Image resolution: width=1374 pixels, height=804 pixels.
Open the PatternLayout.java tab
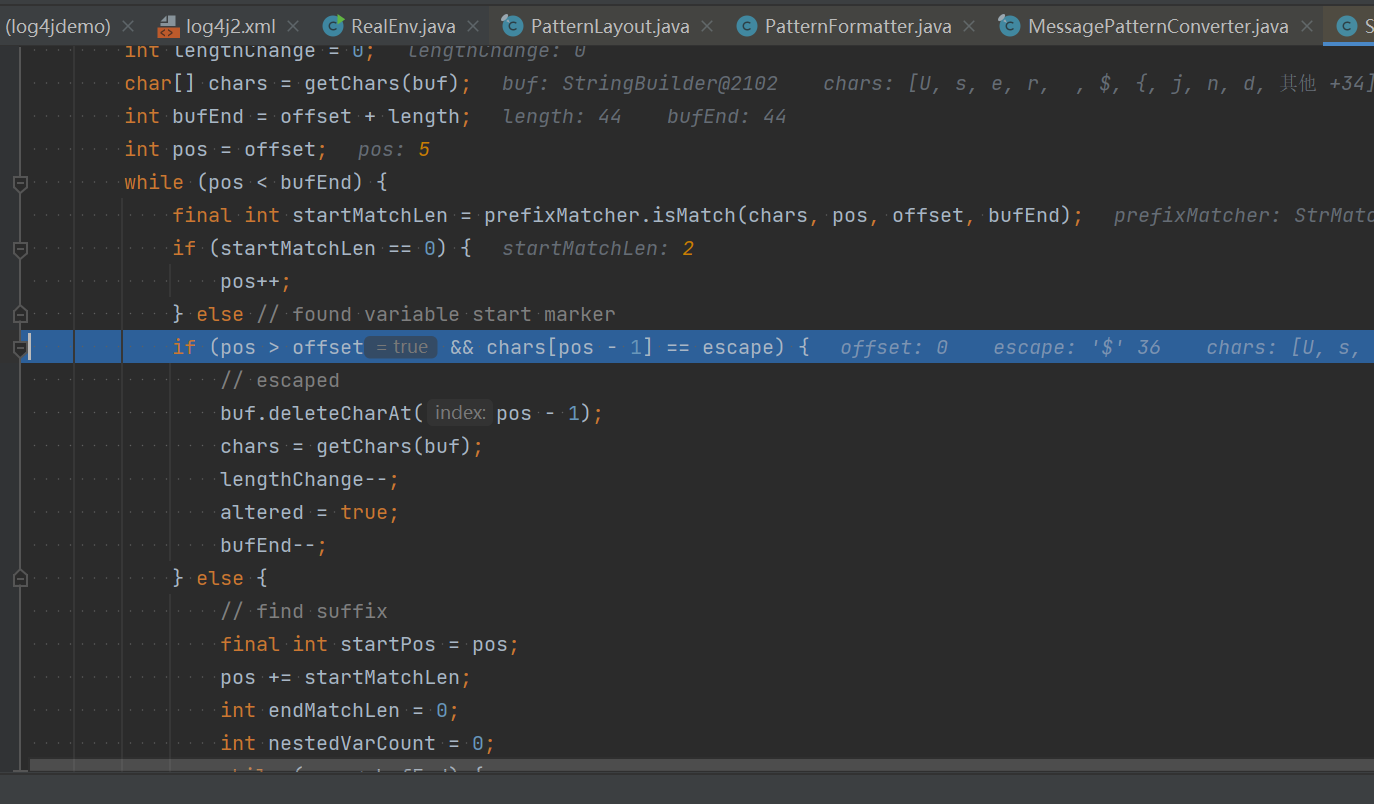pos(610,27)
